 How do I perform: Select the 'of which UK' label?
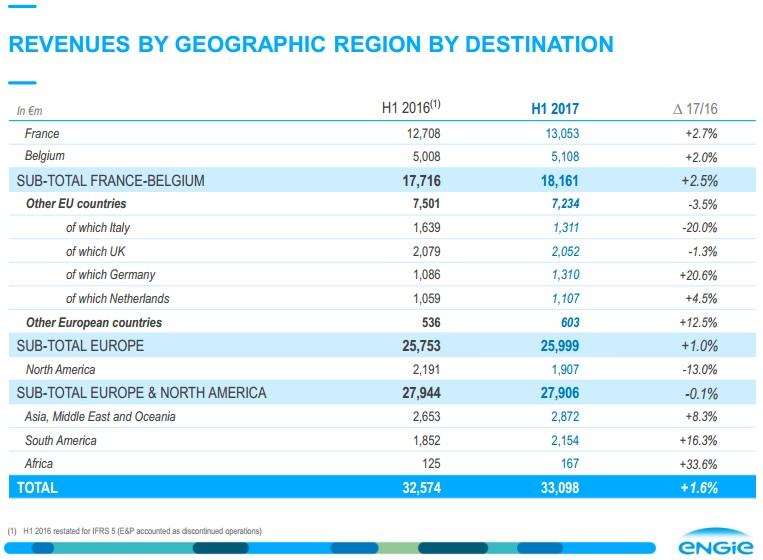point(95,251)
